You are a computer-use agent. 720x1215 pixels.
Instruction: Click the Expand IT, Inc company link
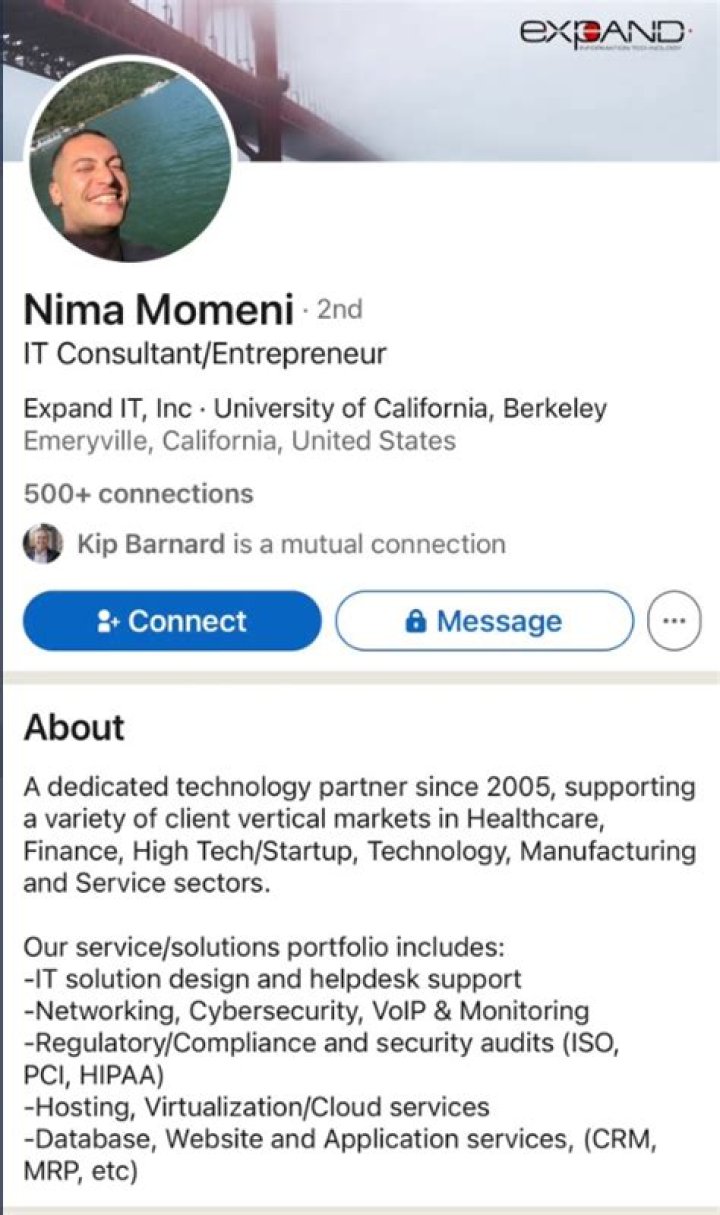107,409
